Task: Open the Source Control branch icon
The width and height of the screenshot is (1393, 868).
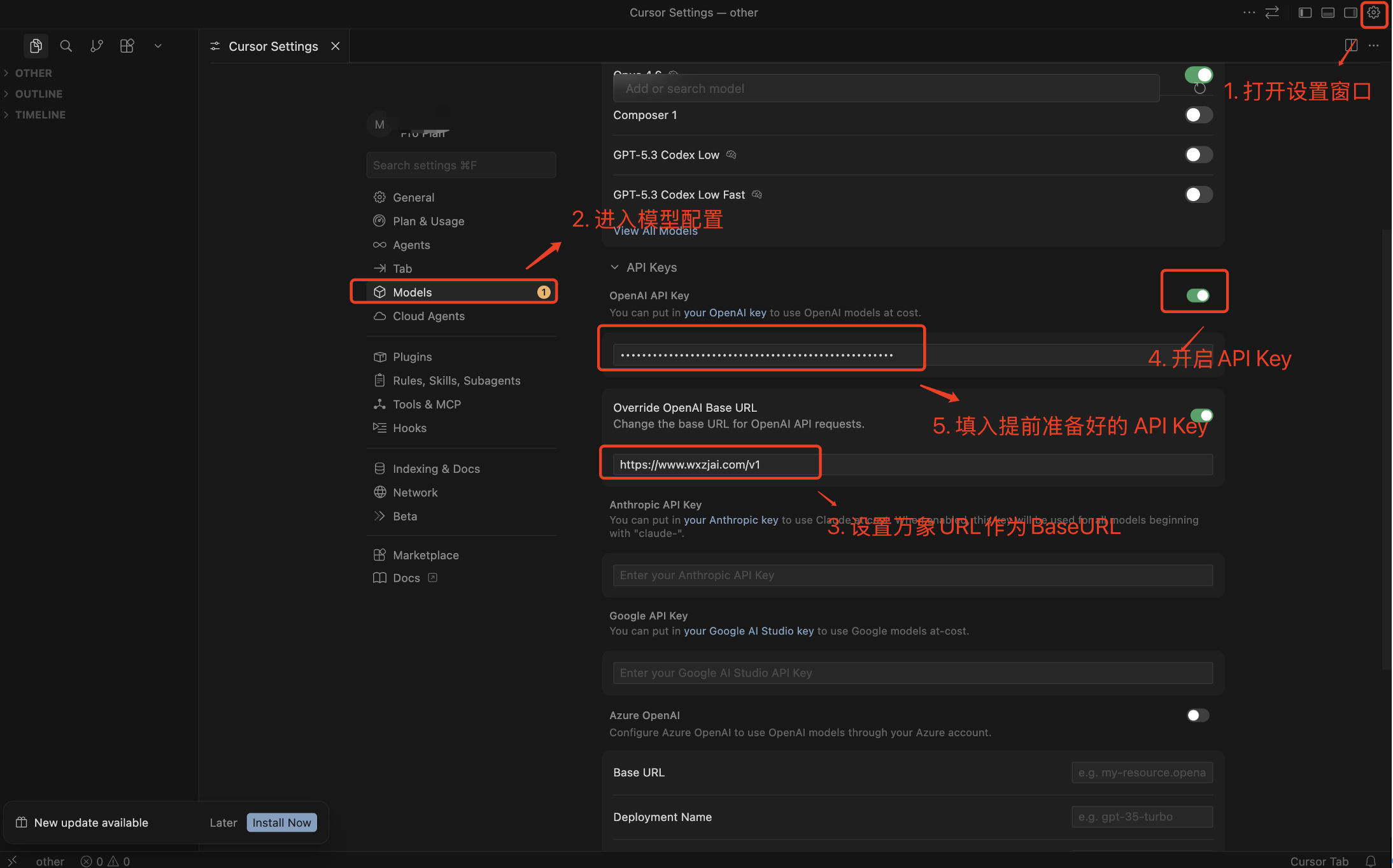Action: pos(96,46)
